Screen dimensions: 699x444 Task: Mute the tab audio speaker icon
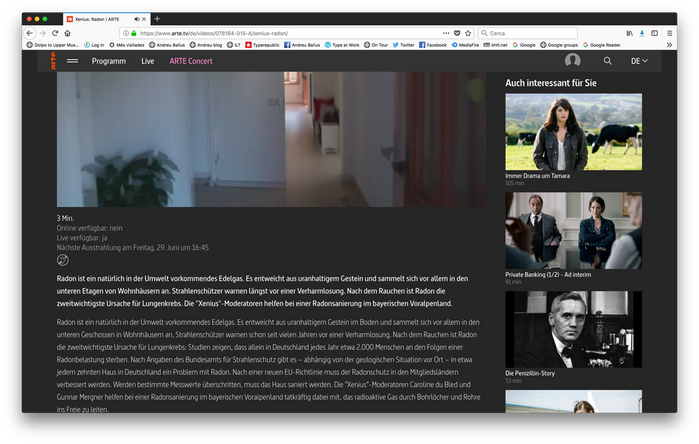(136, 19)
